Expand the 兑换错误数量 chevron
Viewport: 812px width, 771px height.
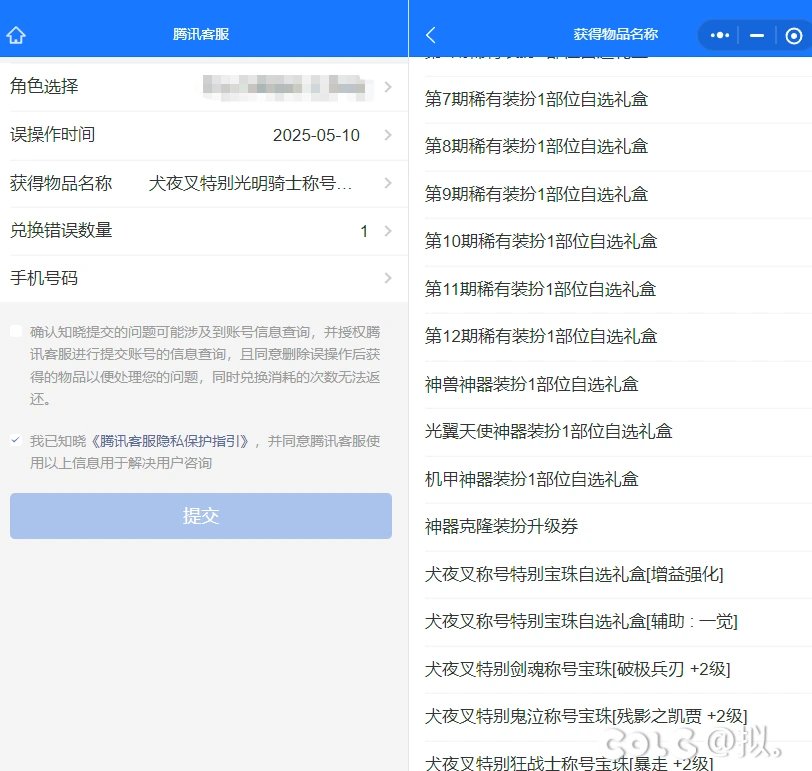coord(388,230)
